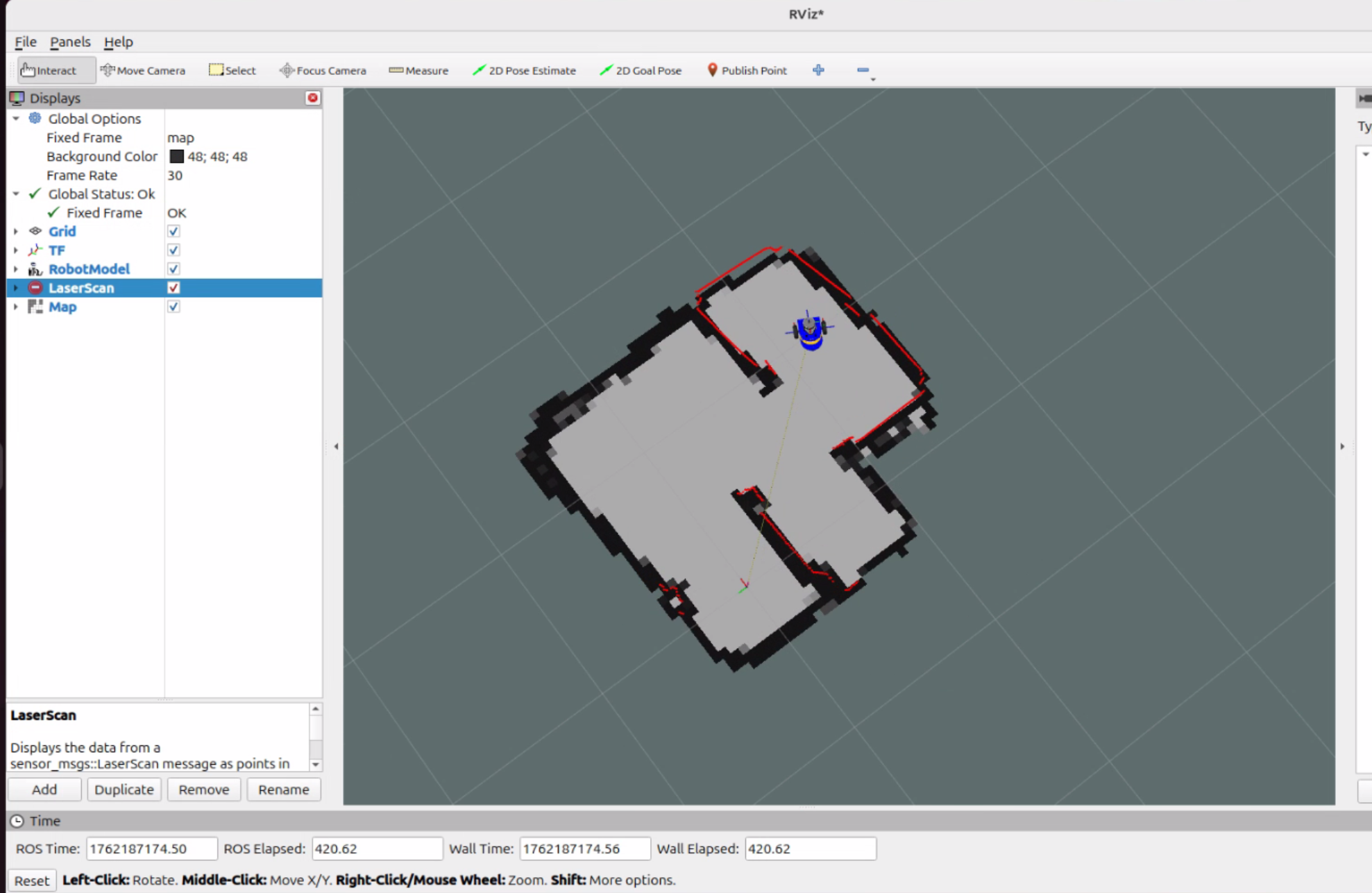The height and width of the screenshot is (893, 1372).
Task: Collapse the Global Options section
Action: [15, 119]
